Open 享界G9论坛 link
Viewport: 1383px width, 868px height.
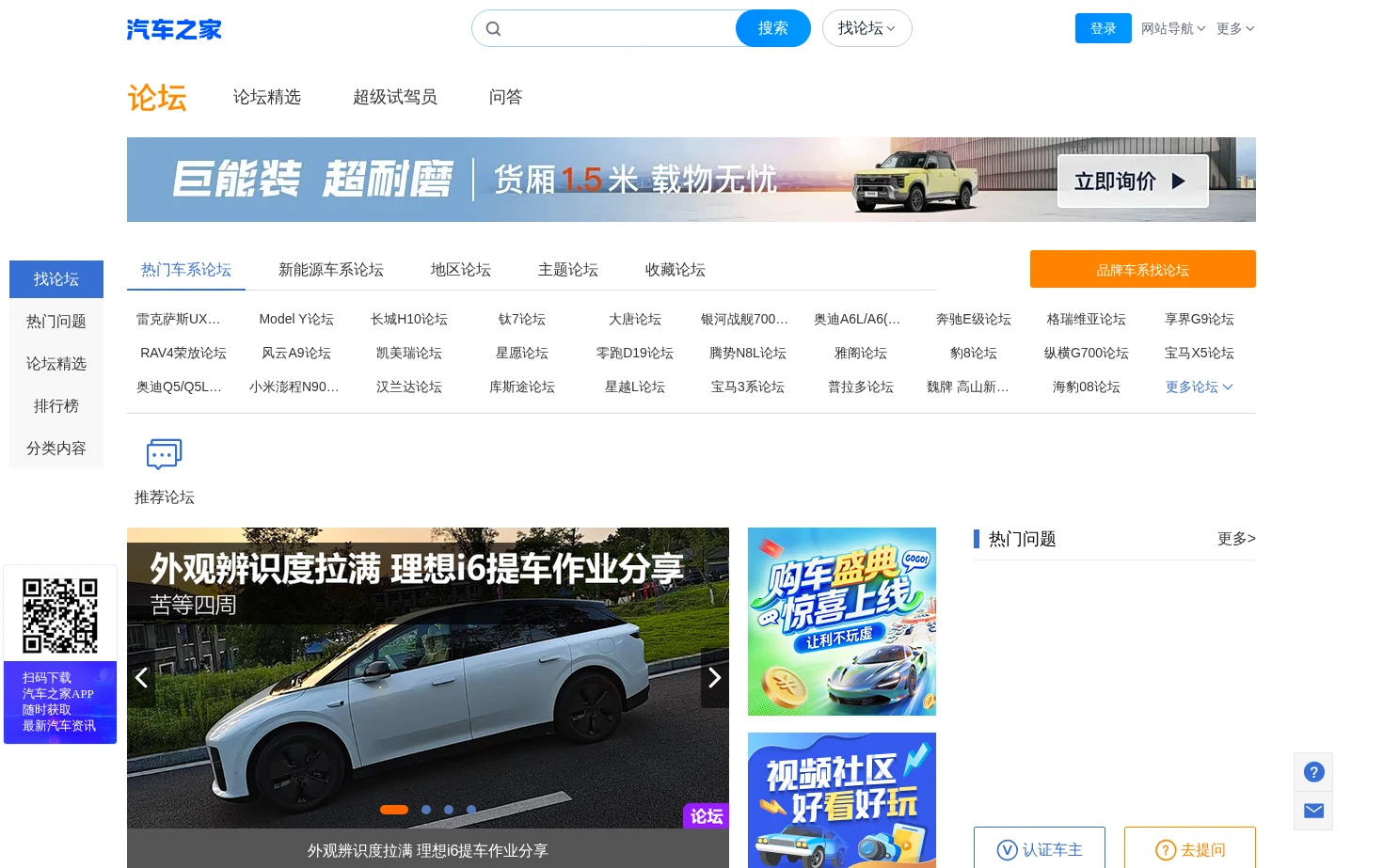tap(1200, 319)
